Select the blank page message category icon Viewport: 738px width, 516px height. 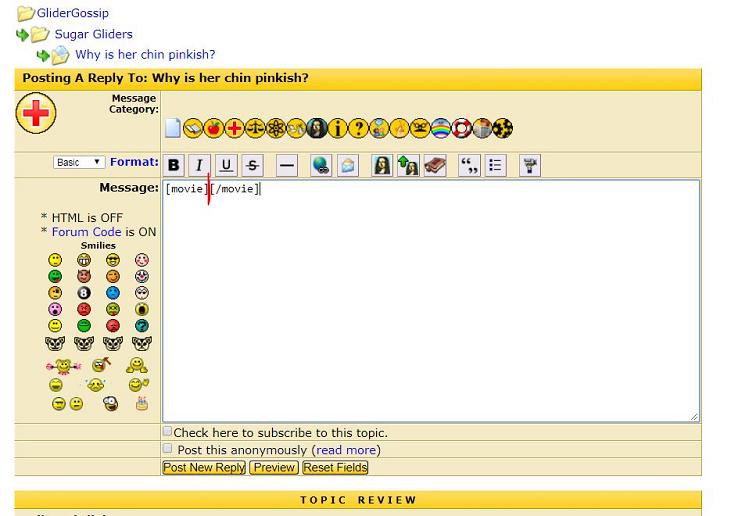click(173, 128)
